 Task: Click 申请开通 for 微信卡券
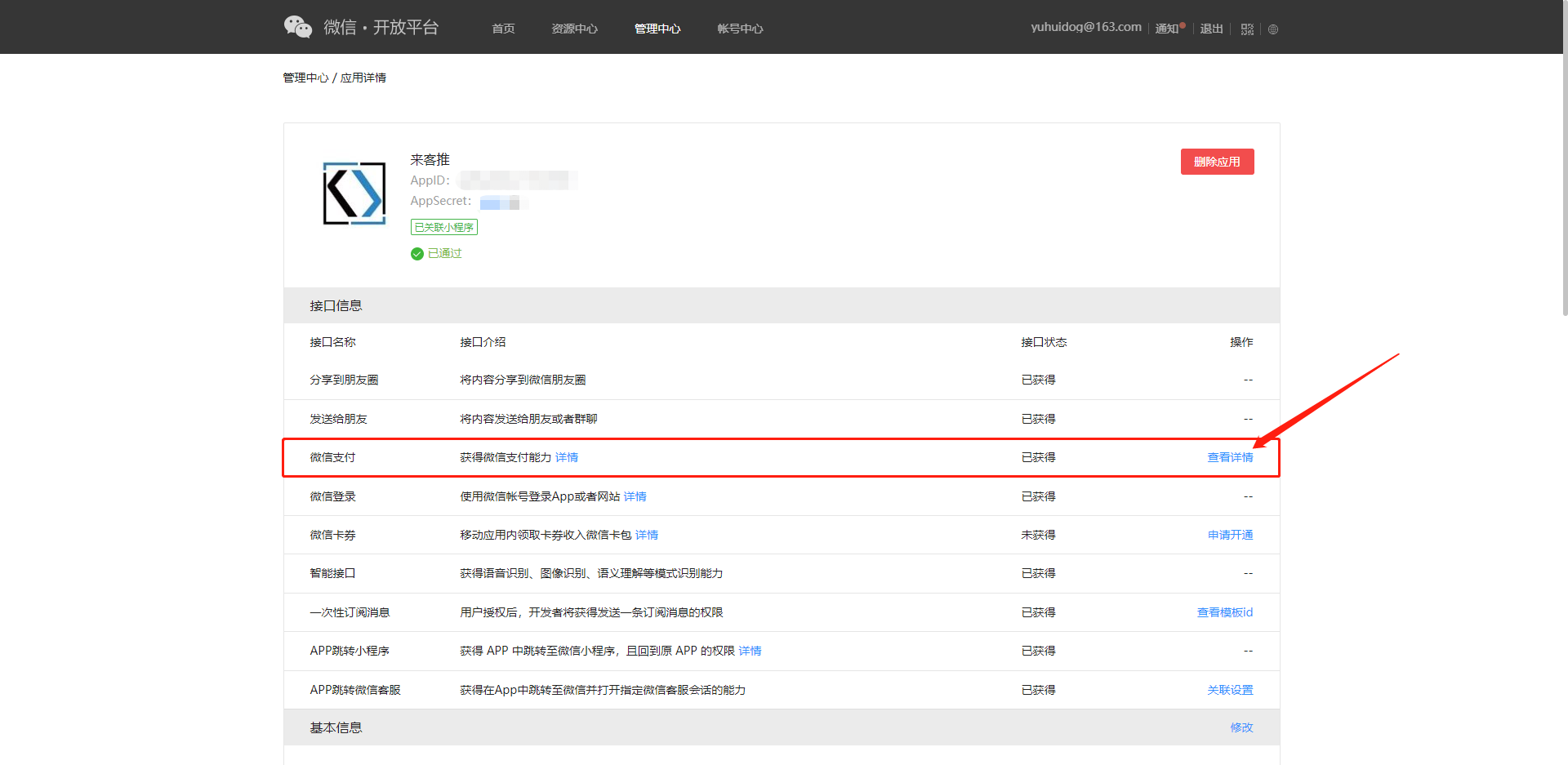point(1230,535)
